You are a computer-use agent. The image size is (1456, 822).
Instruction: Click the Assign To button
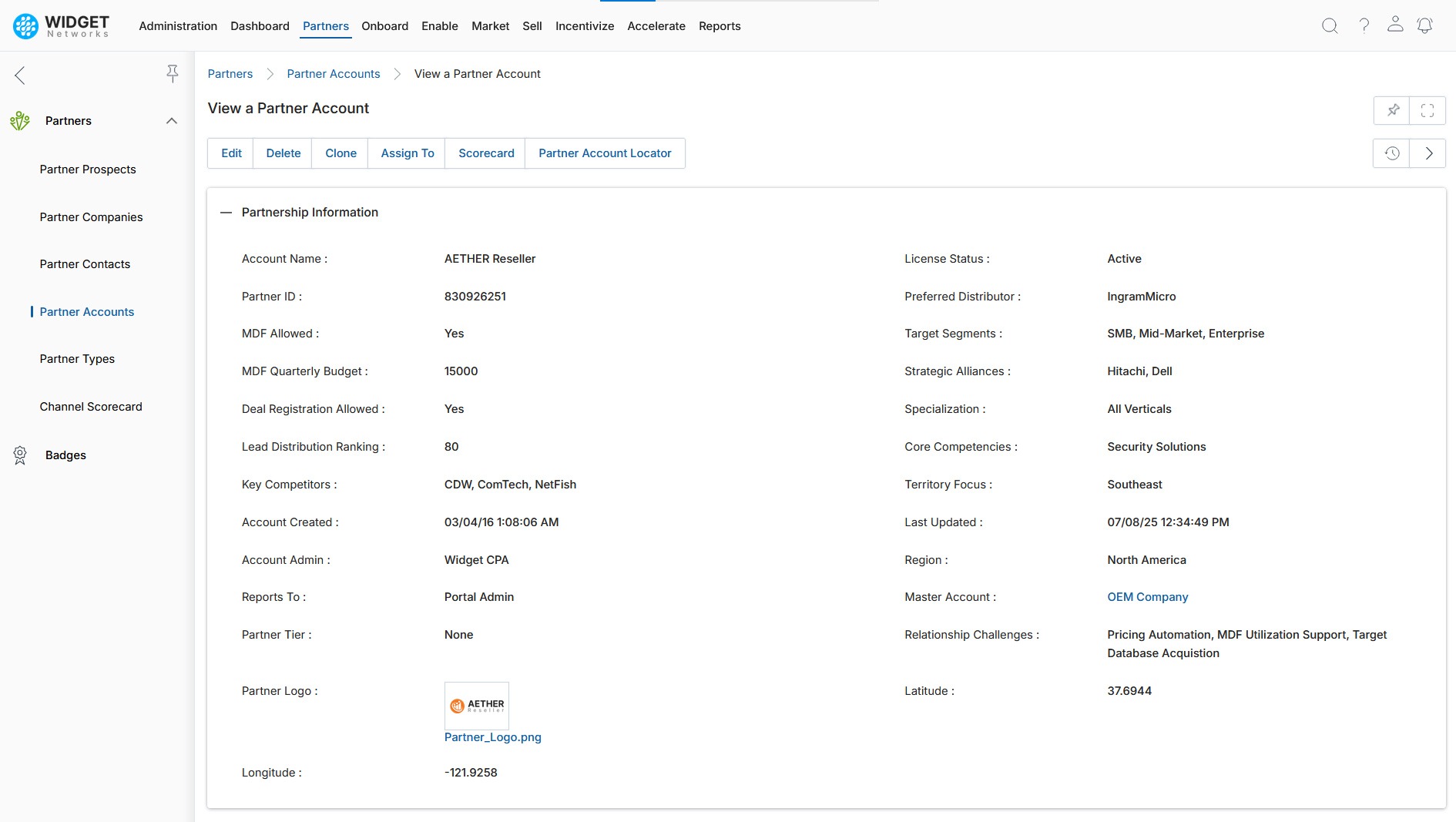pos(408,153)
